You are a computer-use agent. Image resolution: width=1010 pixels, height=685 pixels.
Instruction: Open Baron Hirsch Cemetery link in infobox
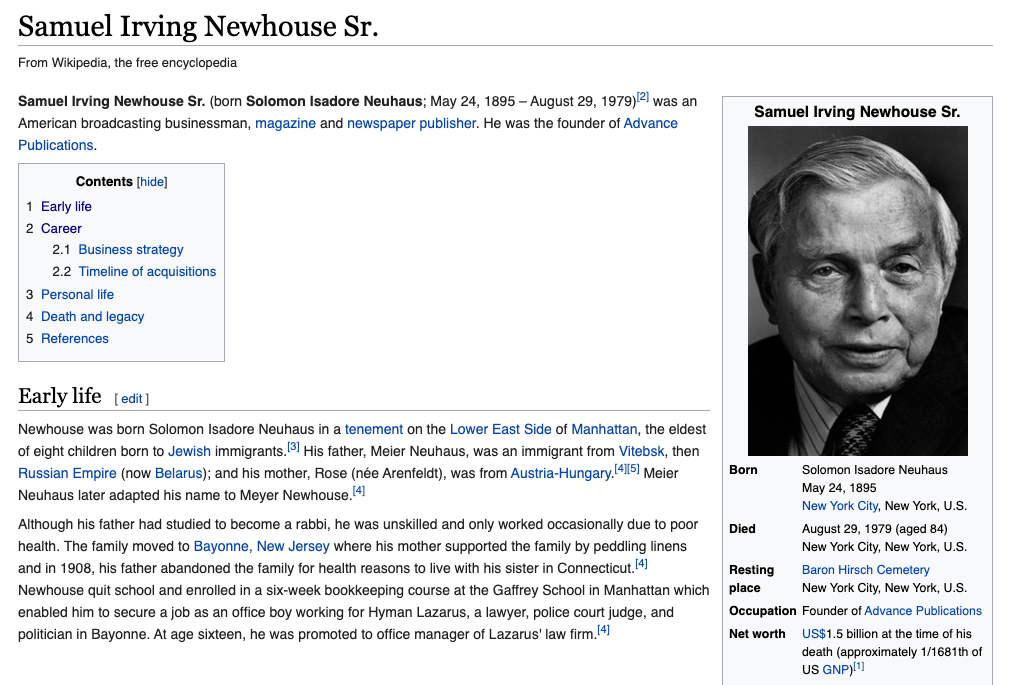point(865,570)
